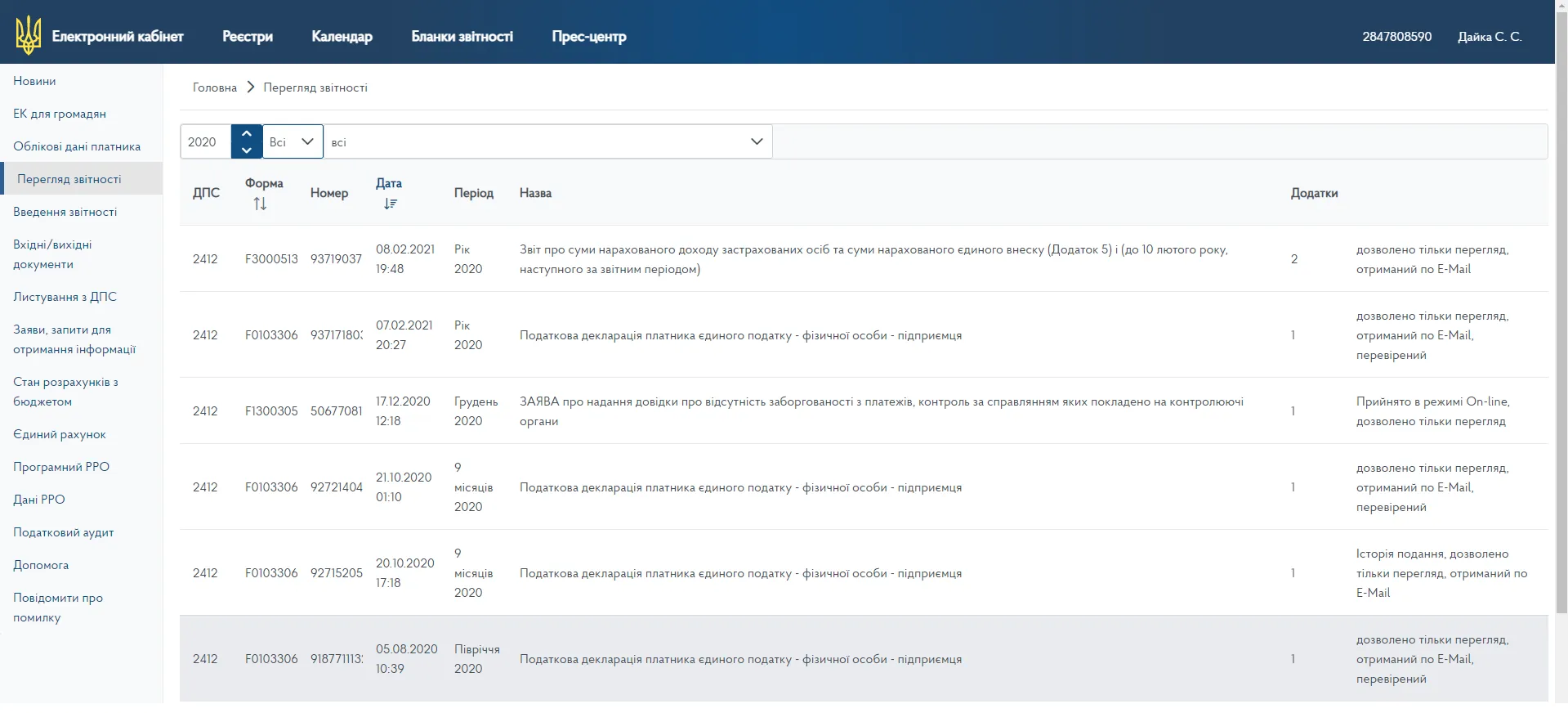Go to Бланки звітності
1568x713 pixels.
[462, 36]
